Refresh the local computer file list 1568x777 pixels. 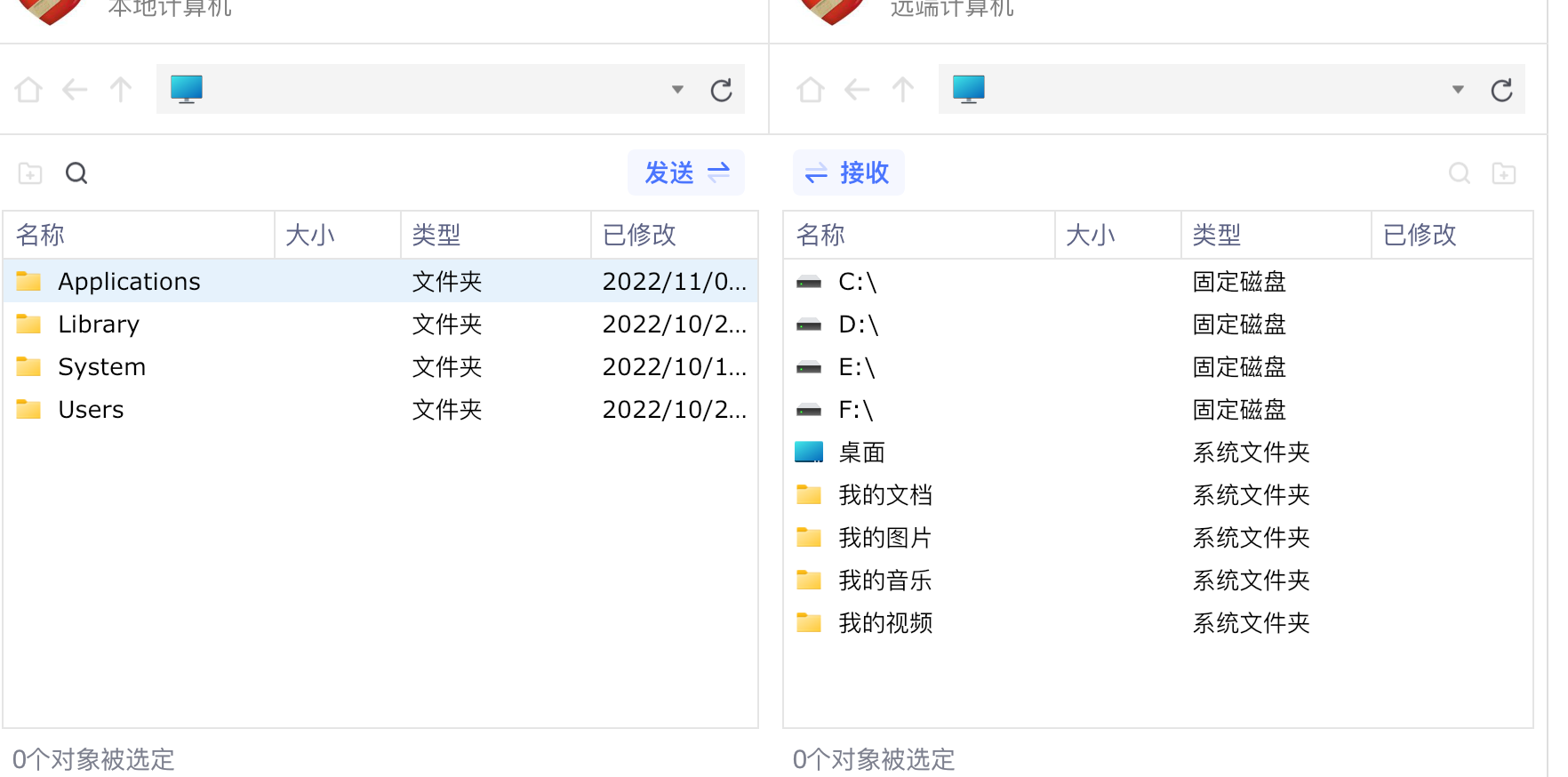coord(721,90)
